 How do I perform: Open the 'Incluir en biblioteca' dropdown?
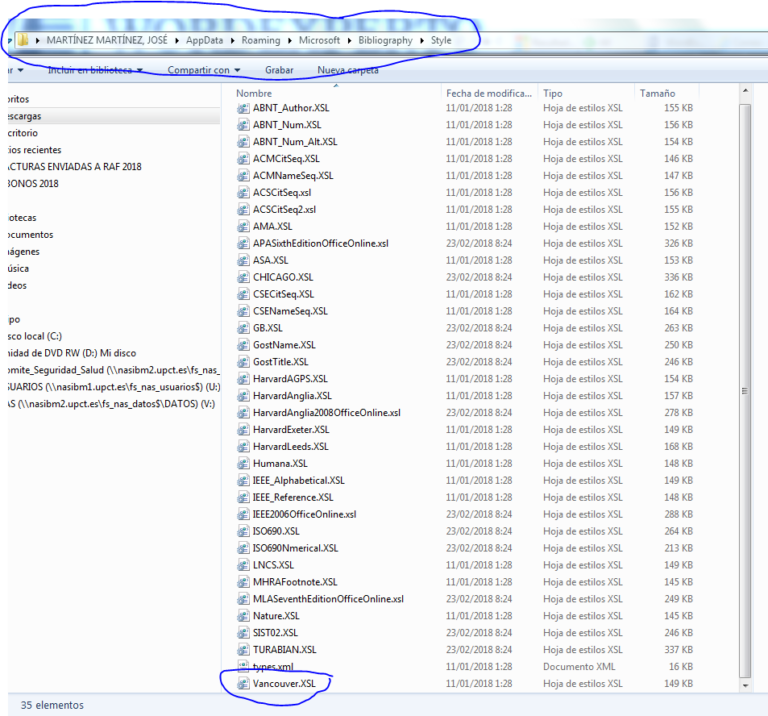95,70
